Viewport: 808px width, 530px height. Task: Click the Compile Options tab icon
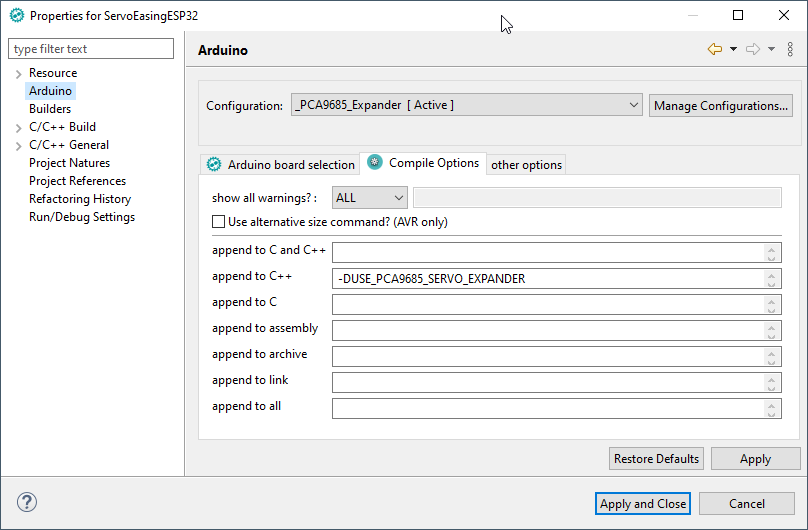click(375, 162)
